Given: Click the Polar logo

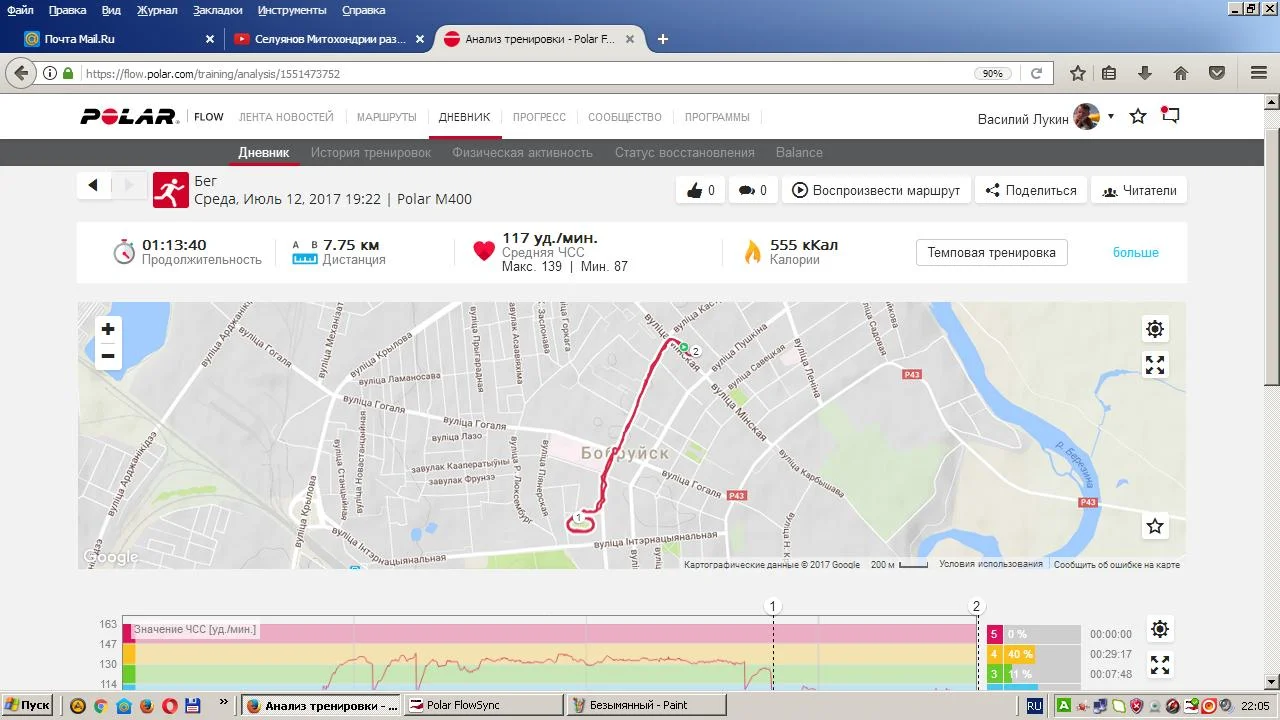Looking at the screenshot, I should pyautogui.click(x=129, y=117).
